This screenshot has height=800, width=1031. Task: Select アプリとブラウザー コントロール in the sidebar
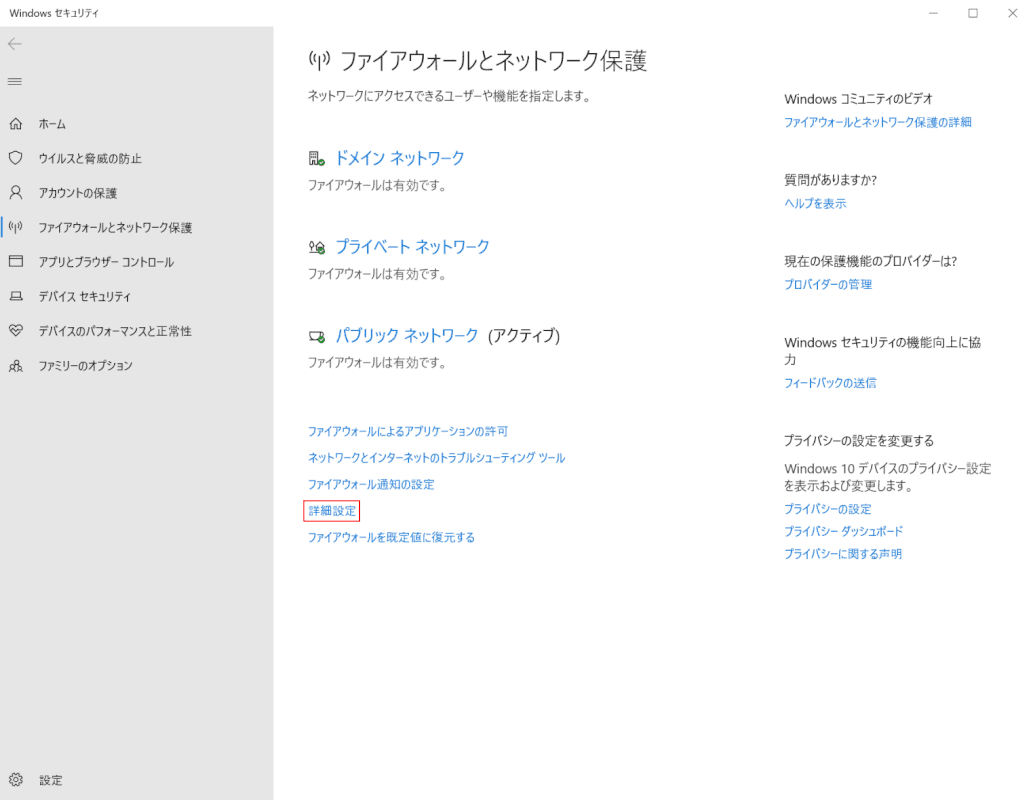107,262
